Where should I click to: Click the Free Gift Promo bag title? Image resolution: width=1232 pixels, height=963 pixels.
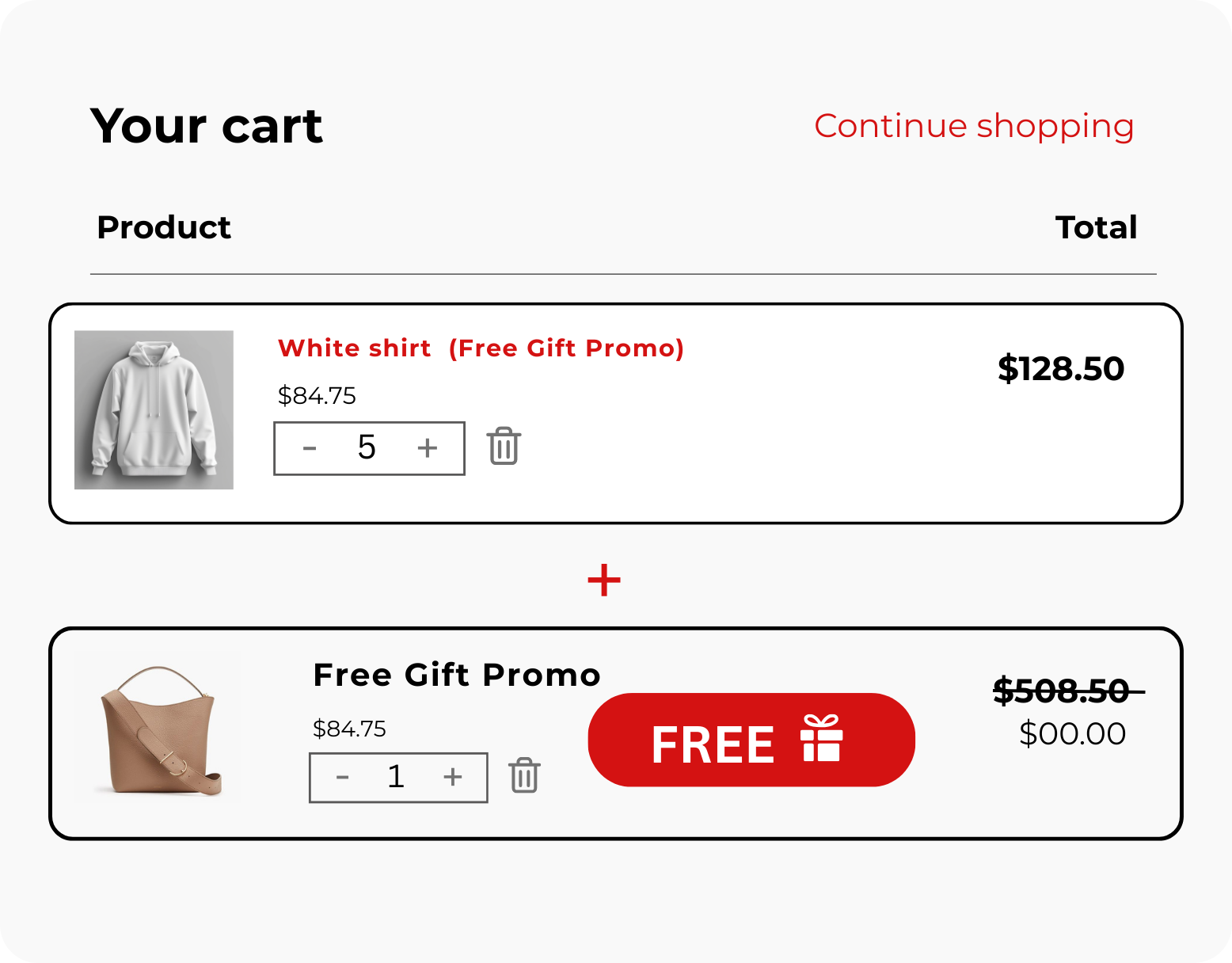pos(457,676)
